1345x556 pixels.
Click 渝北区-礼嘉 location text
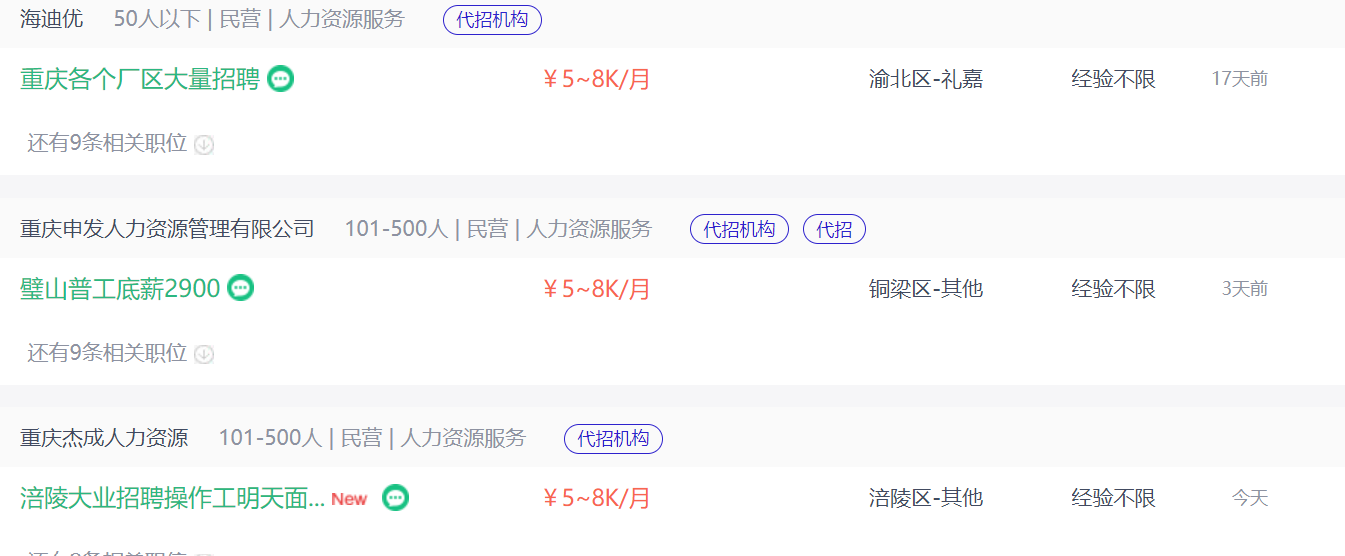926,79
